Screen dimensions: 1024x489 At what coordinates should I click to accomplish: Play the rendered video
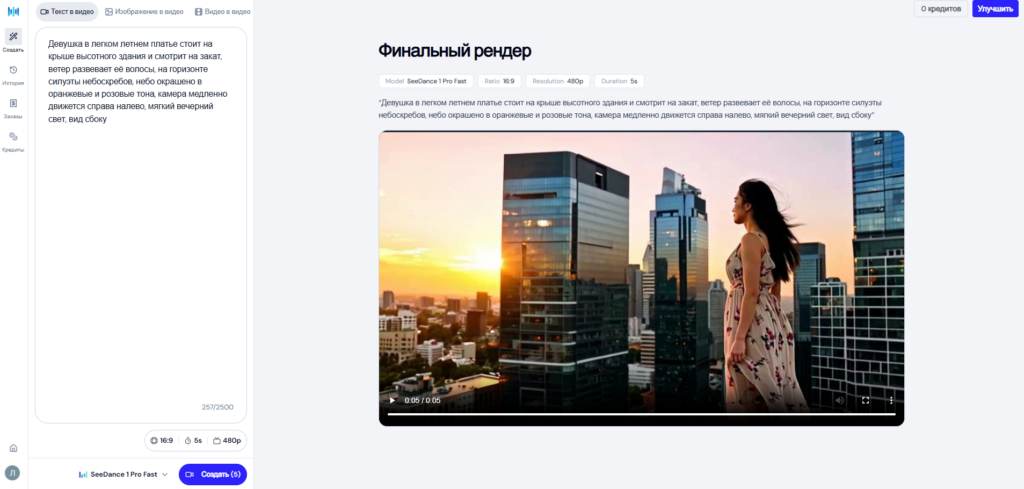click(392, 400)
